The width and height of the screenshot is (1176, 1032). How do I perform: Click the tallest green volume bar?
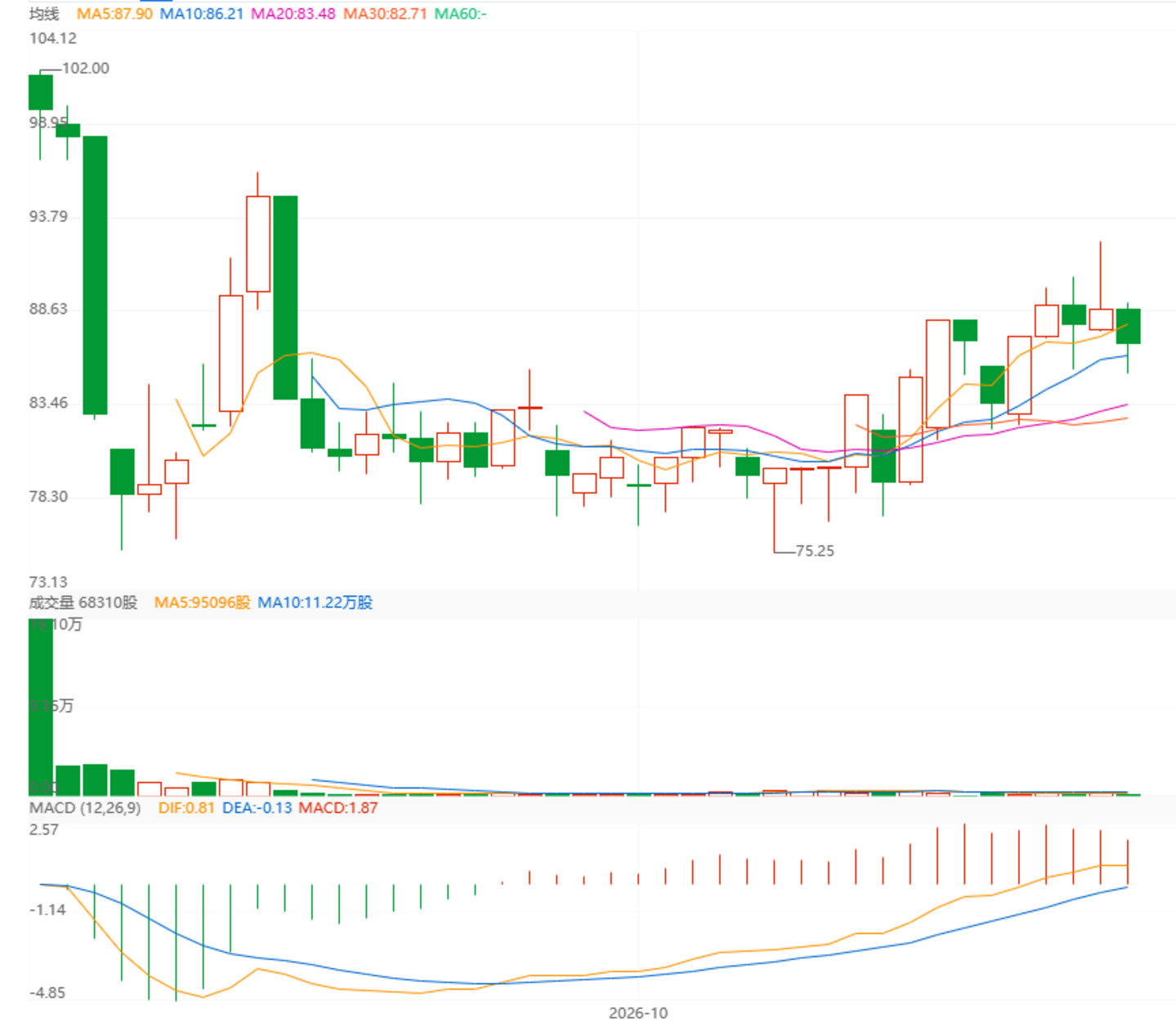41,707
